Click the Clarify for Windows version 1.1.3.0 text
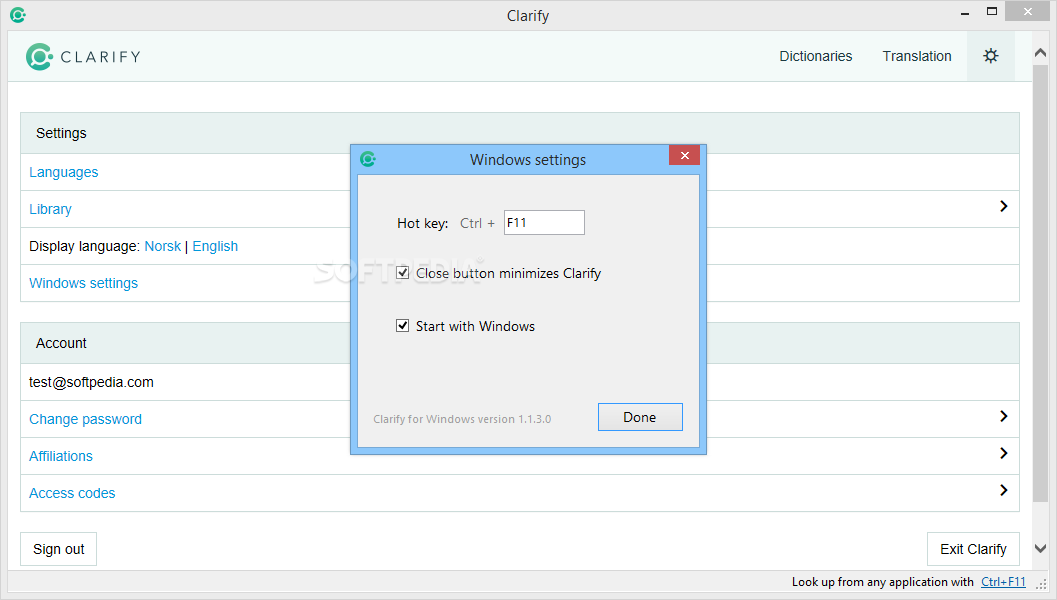 pos(462,419)
